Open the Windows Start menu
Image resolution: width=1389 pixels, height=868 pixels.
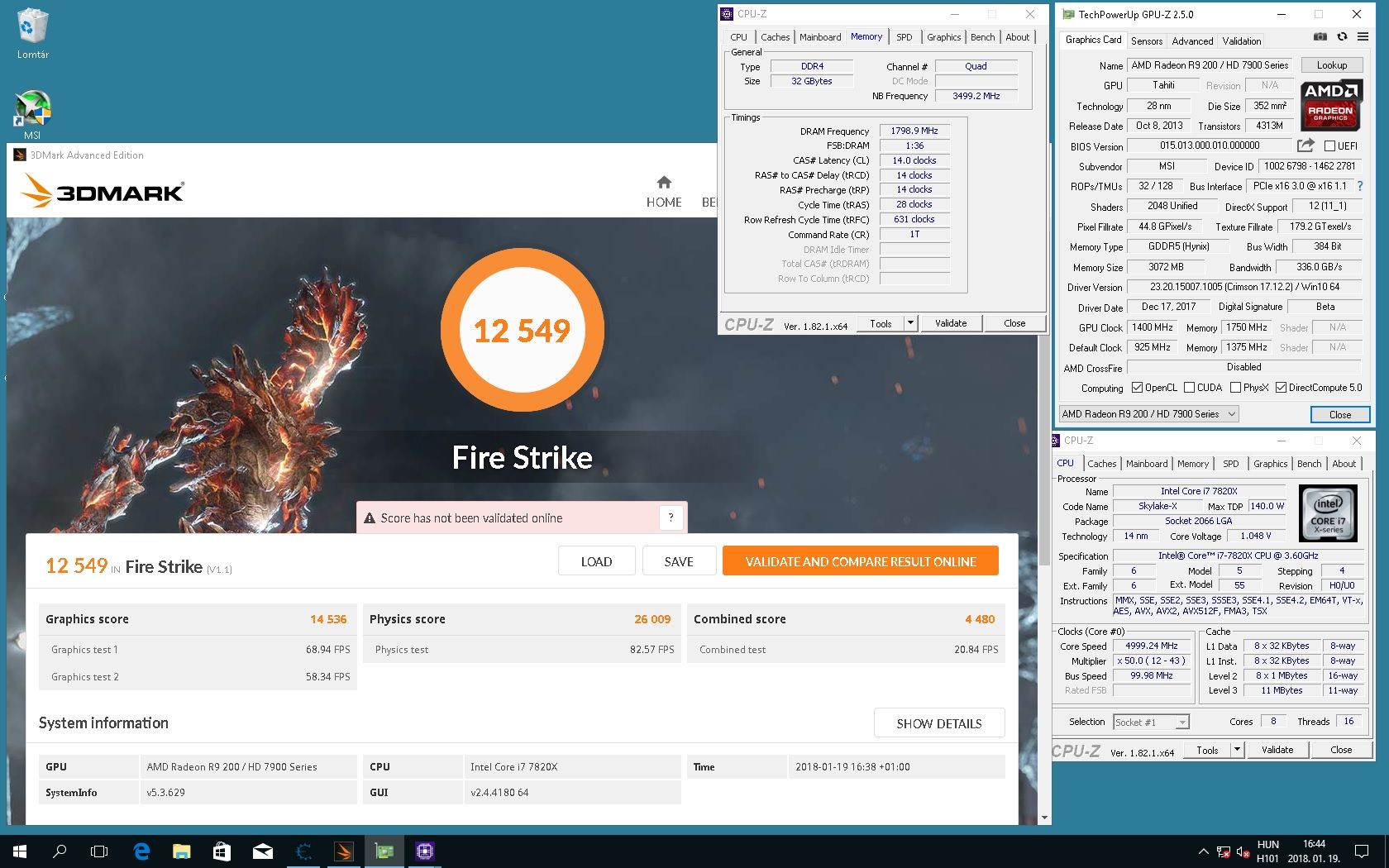coord(20,851)
